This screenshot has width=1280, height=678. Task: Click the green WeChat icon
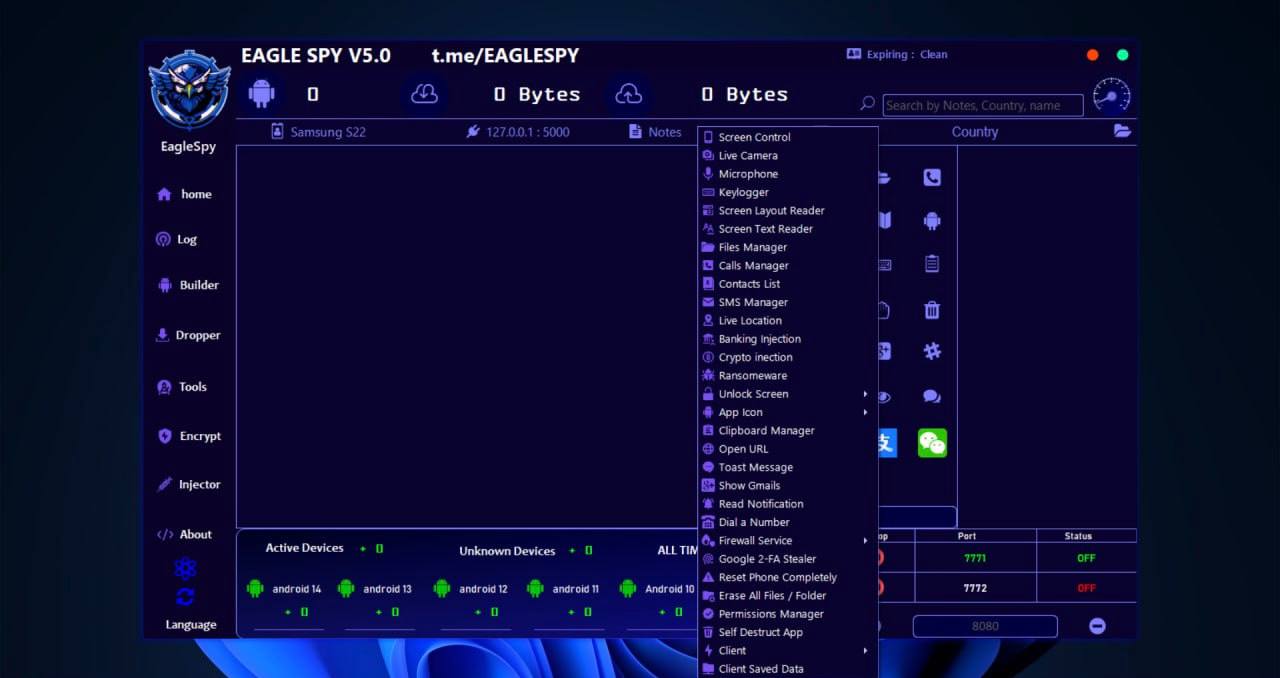[932, 443]
